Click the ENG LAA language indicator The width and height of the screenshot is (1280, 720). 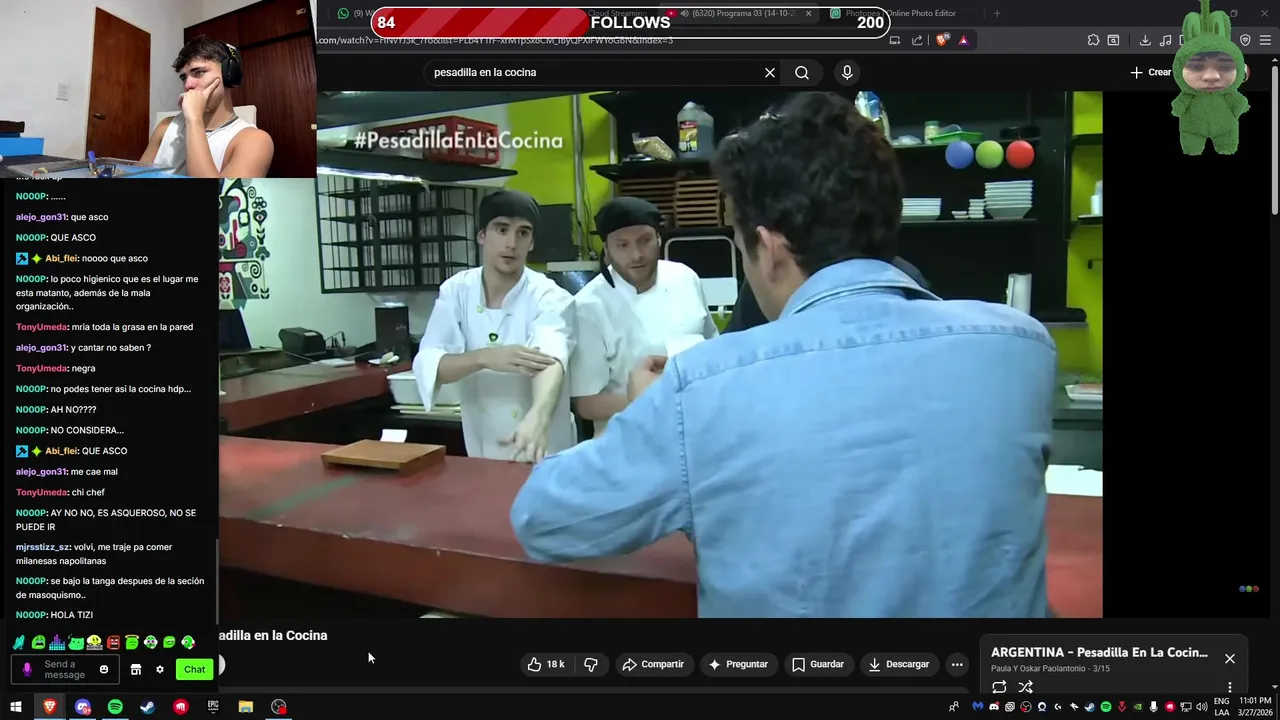[1221, 707]
